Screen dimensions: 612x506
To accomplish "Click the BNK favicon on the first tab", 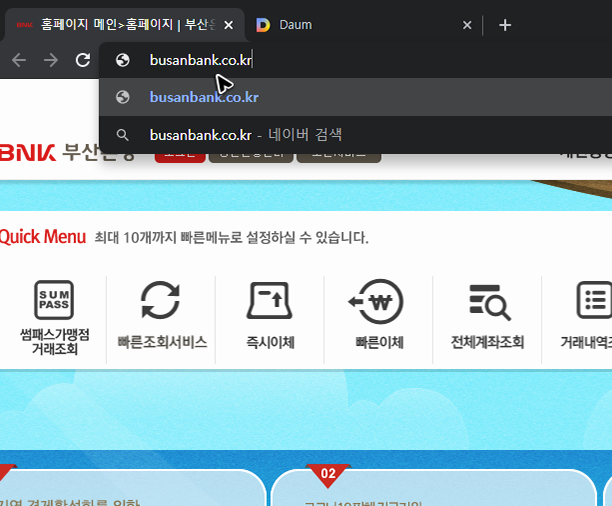I will coord(25,25).
